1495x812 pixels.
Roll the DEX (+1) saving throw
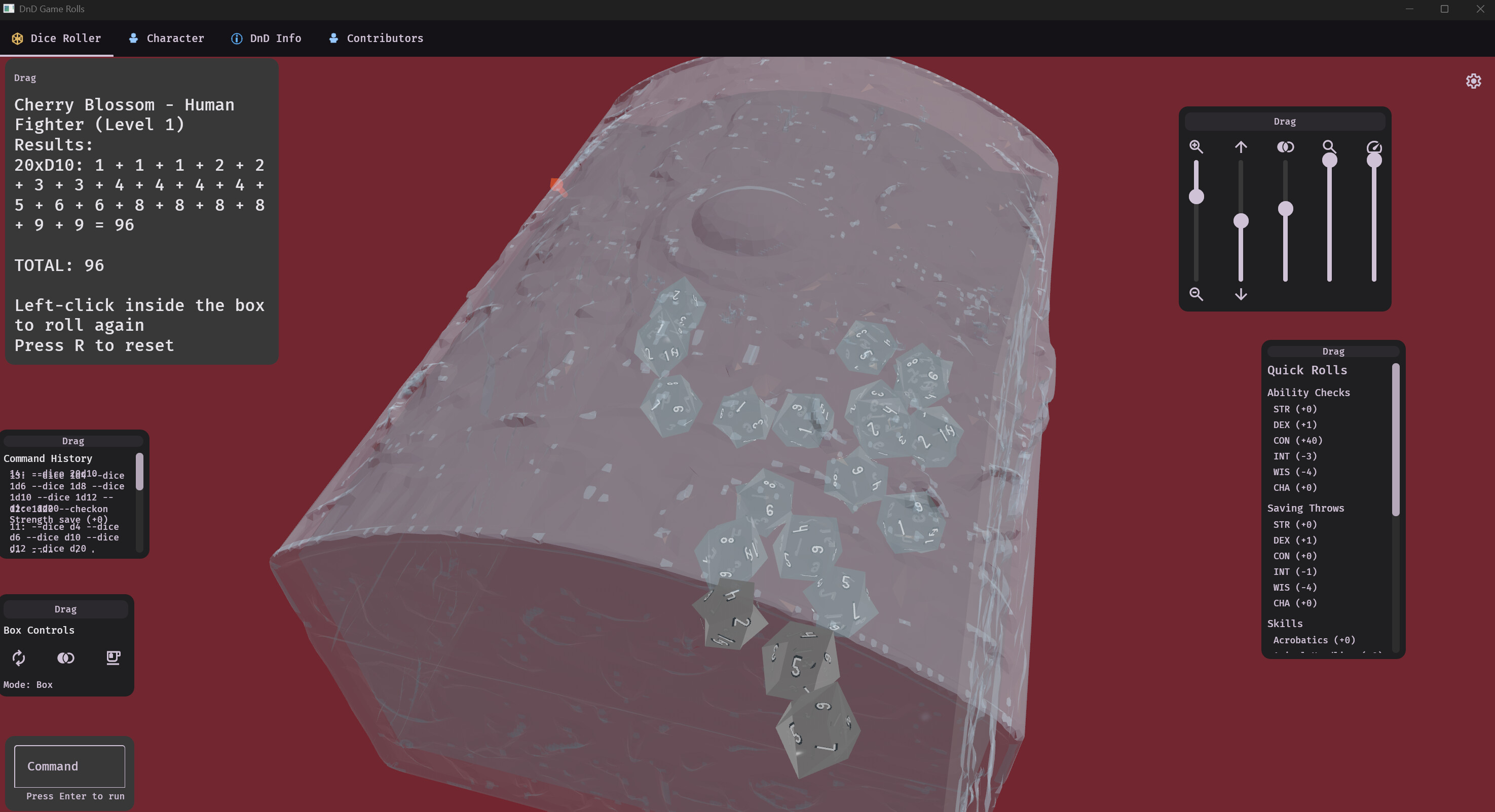1294,540
